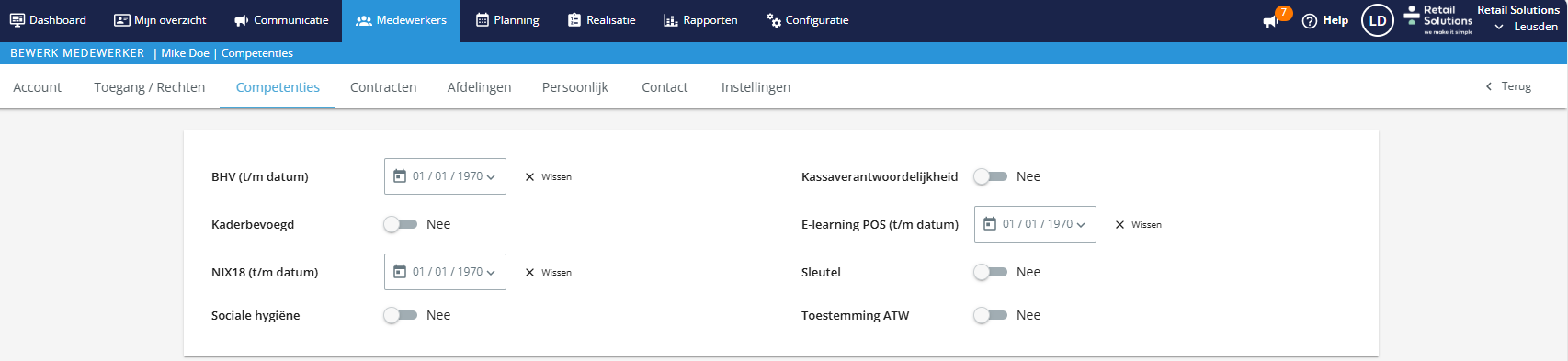Enable the Kassaverantwoordelijkheid switch
Image resolution: width=1568 pixels, height=361 pixels.
[x=991, y=176]
